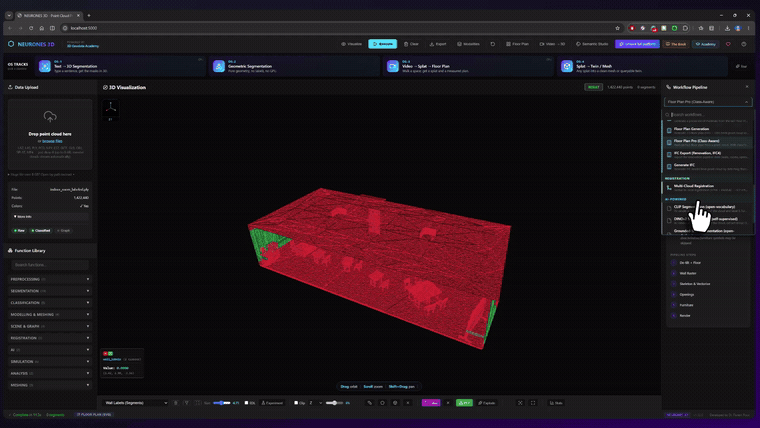The height and width of the screenshot is (428, 760).
Task: Click the Search workflows field
Action: coord(708,115)
